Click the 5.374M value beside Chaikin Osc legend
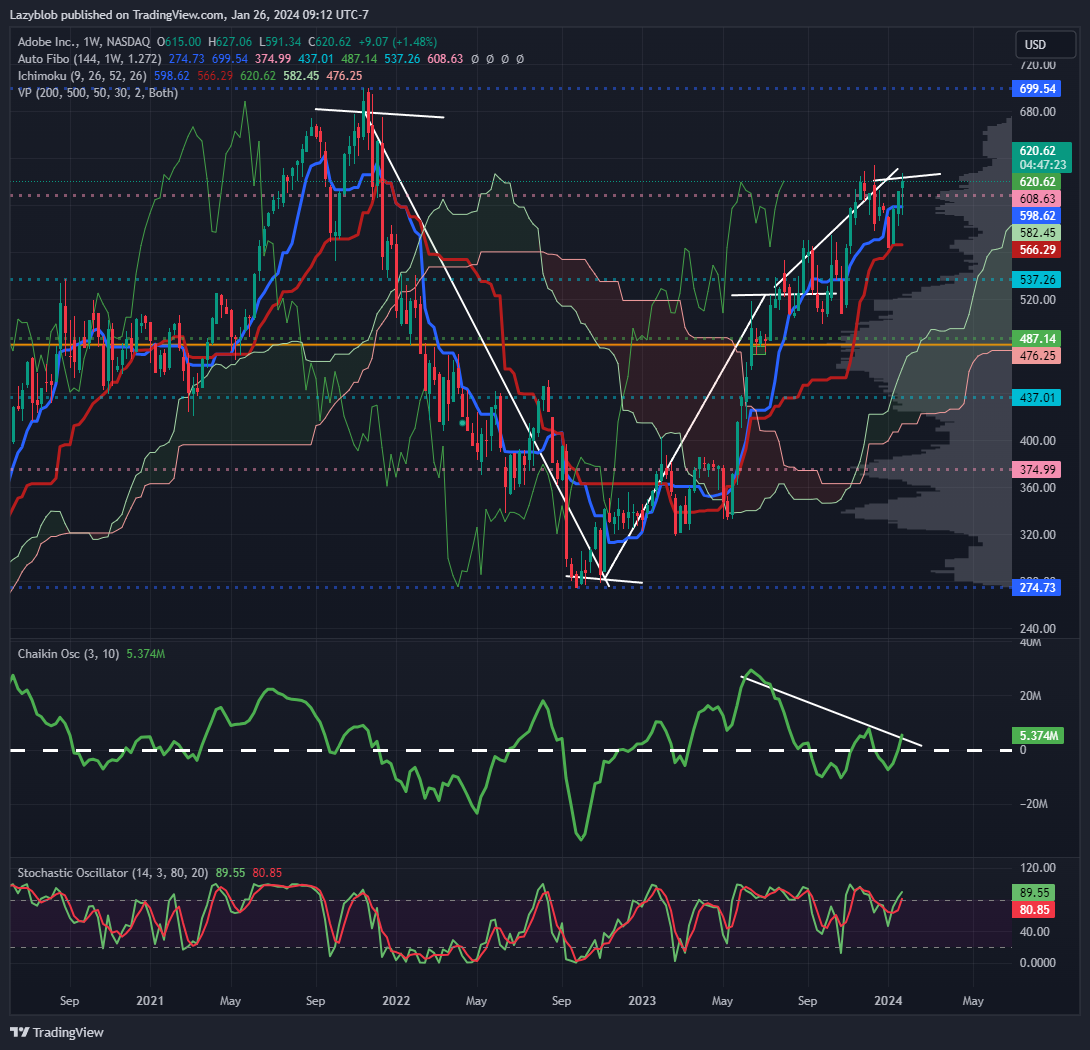 point(146,654)
